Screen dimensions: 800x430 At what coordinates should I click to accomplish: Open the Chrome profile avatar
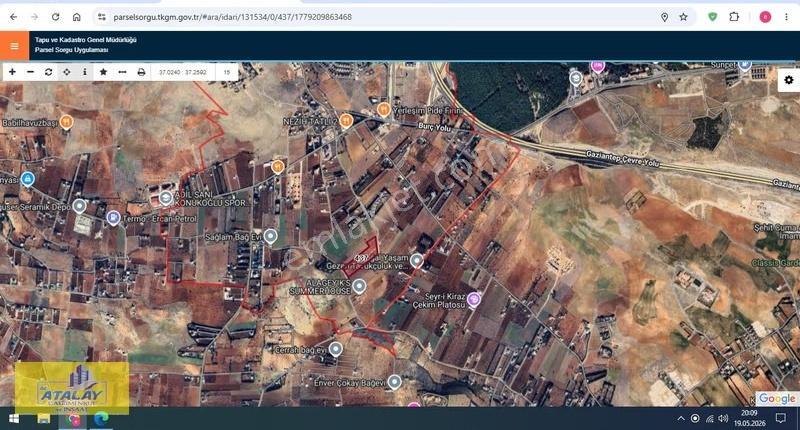[765, 17]
